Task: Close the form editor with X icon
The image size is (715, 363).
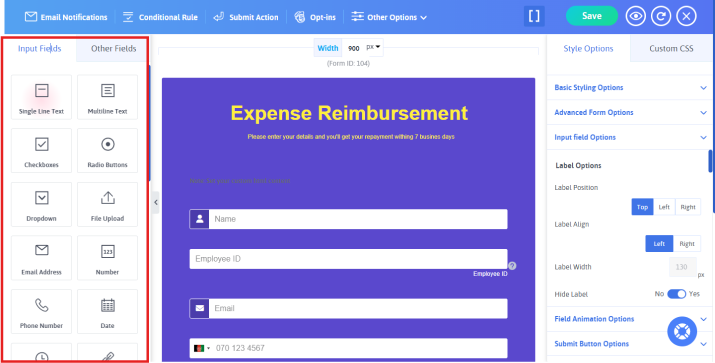Action: 686,16
